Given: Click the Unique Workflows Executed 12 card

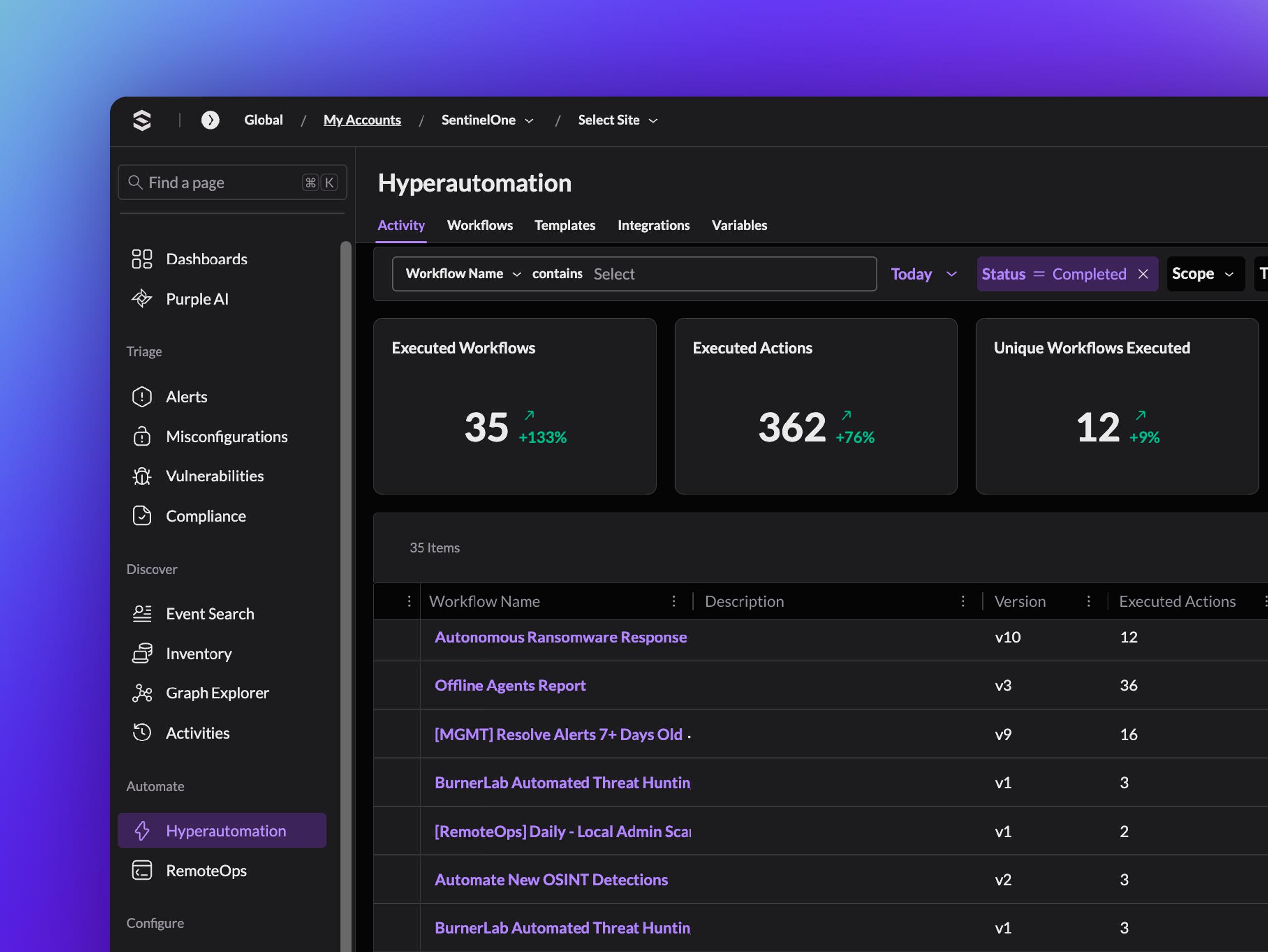Looking at the screenshot, I should click(1116, 406).
